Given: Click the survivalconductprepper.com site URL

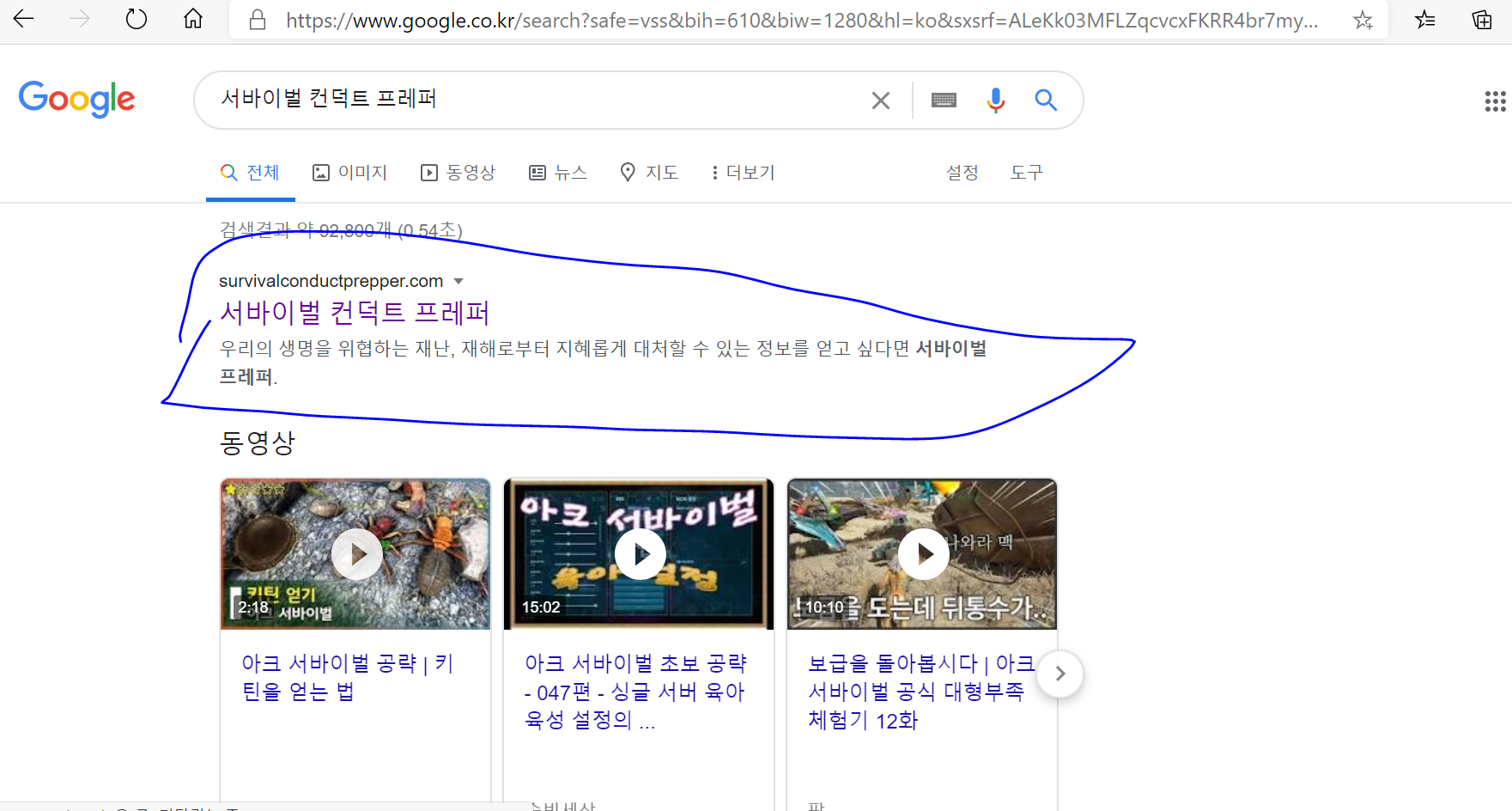Looking at the screenshot, I should click(331, 281).
